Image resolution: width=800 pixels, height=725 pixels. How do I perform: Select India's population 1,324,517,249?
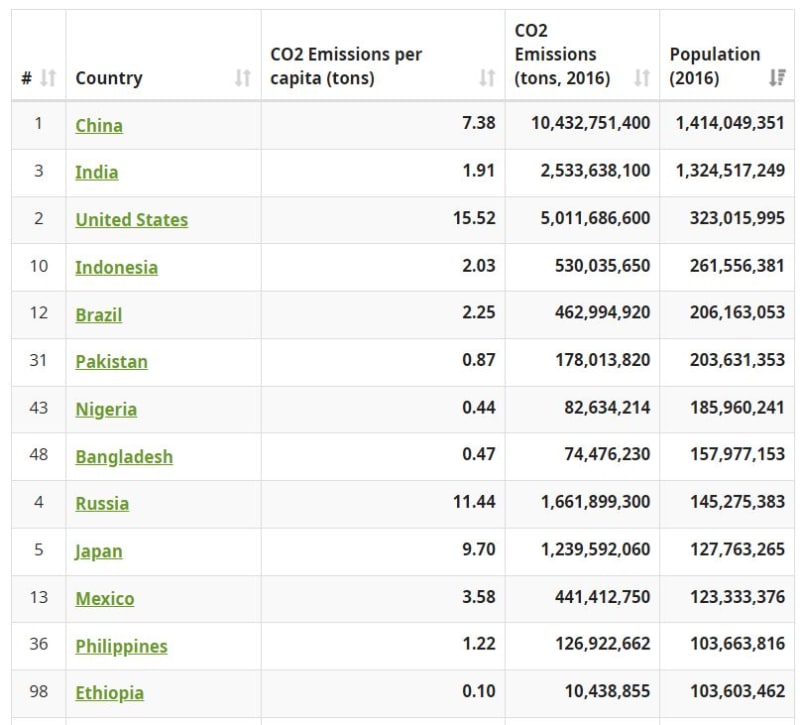730,170
